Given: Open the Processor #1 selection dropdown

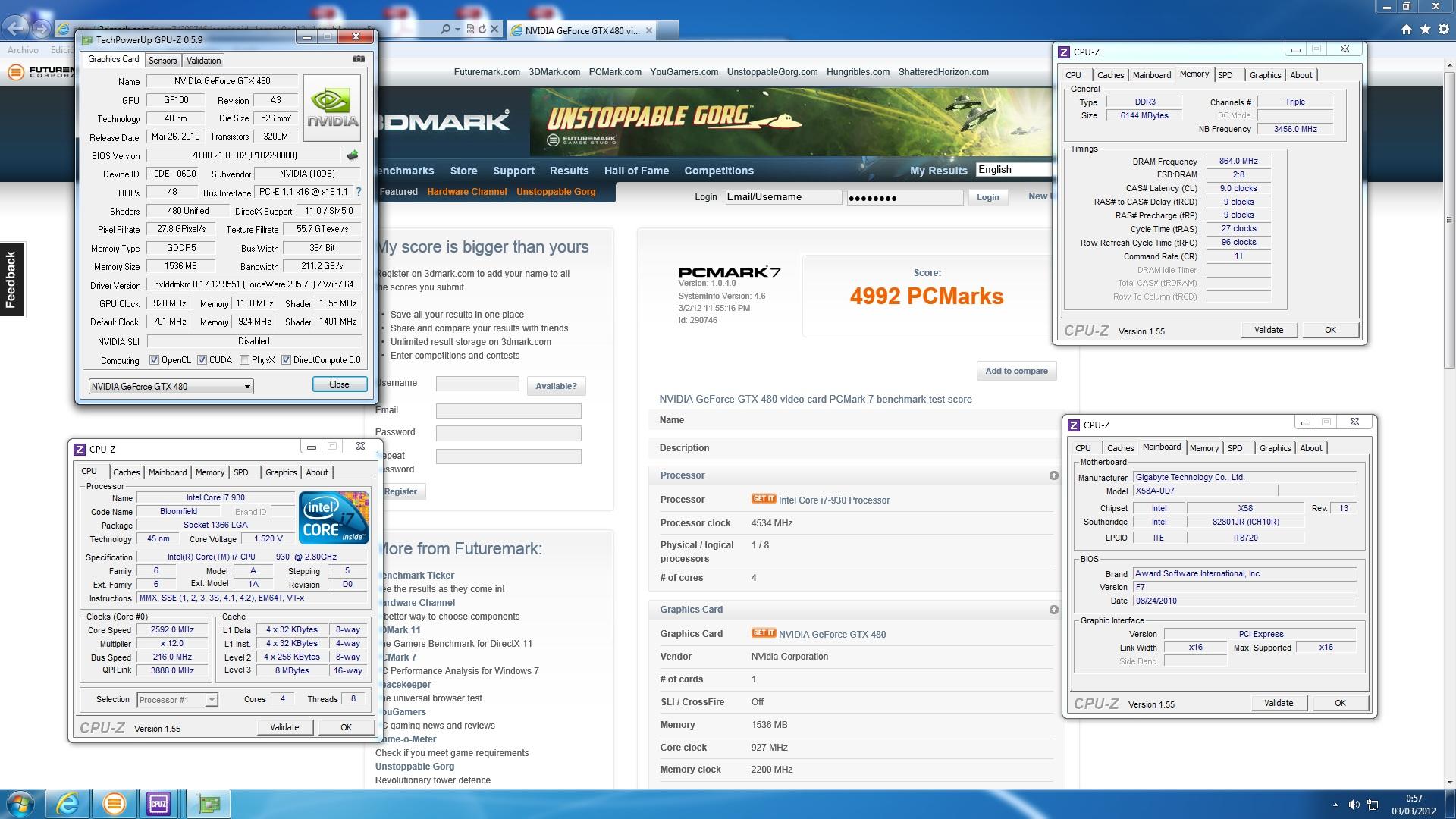Looking at the screenshot, I should pos(177,699).
